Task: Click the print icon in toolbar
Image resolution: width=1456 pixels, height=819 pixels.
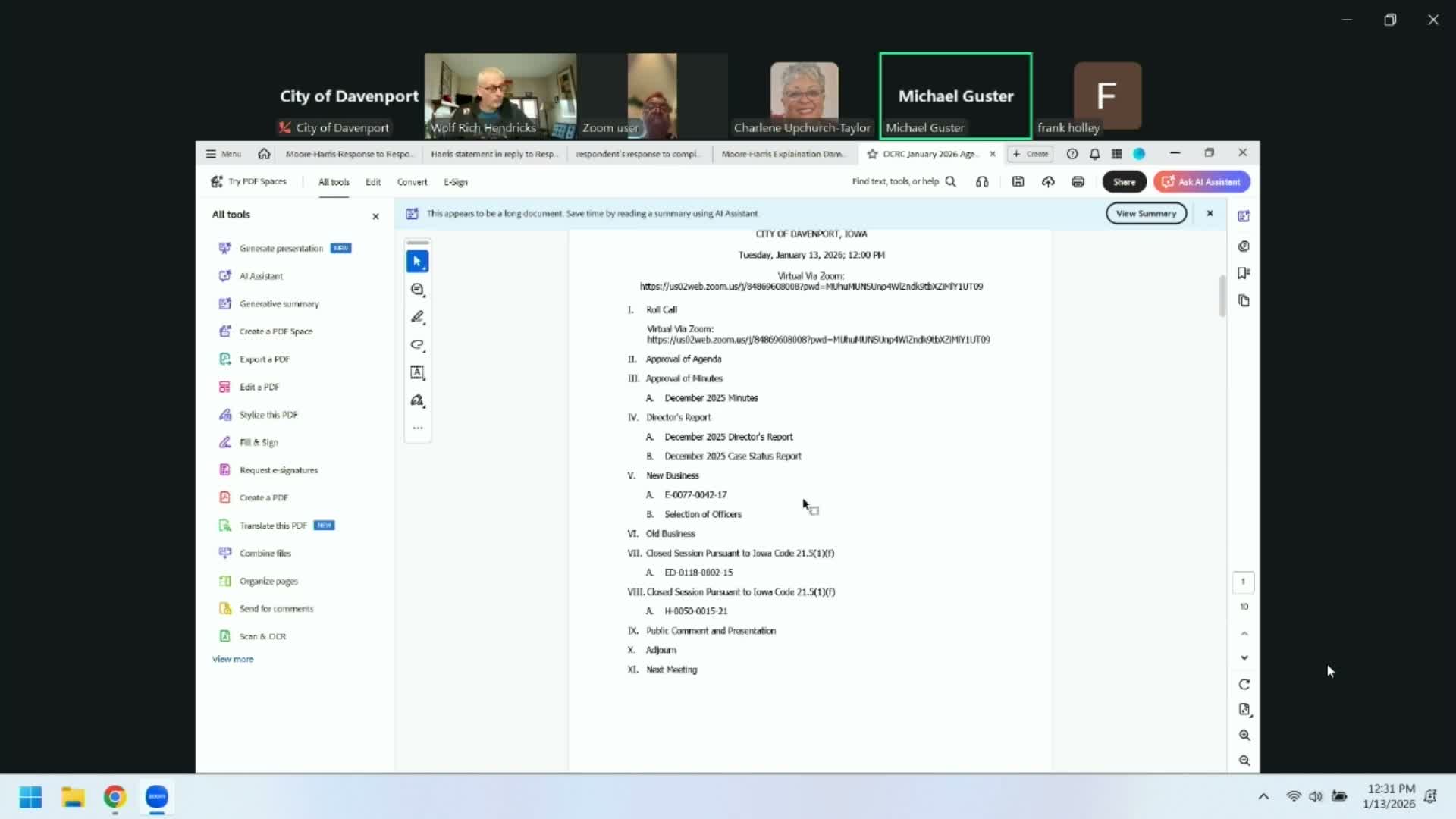Action: coord(1078,182)
